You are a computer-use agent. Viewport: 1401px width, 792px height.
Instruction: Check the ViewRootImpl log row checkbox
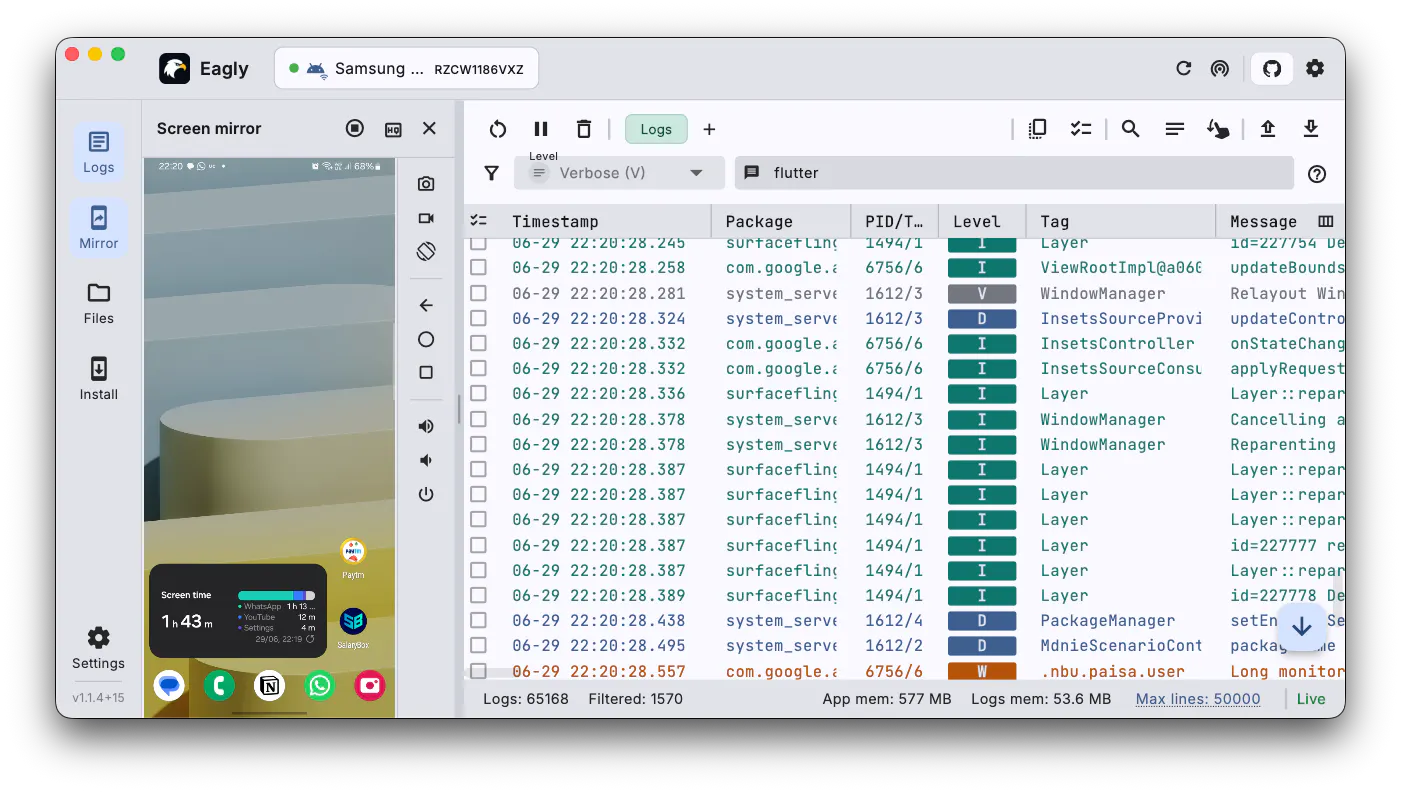click(x=478, y=268)
